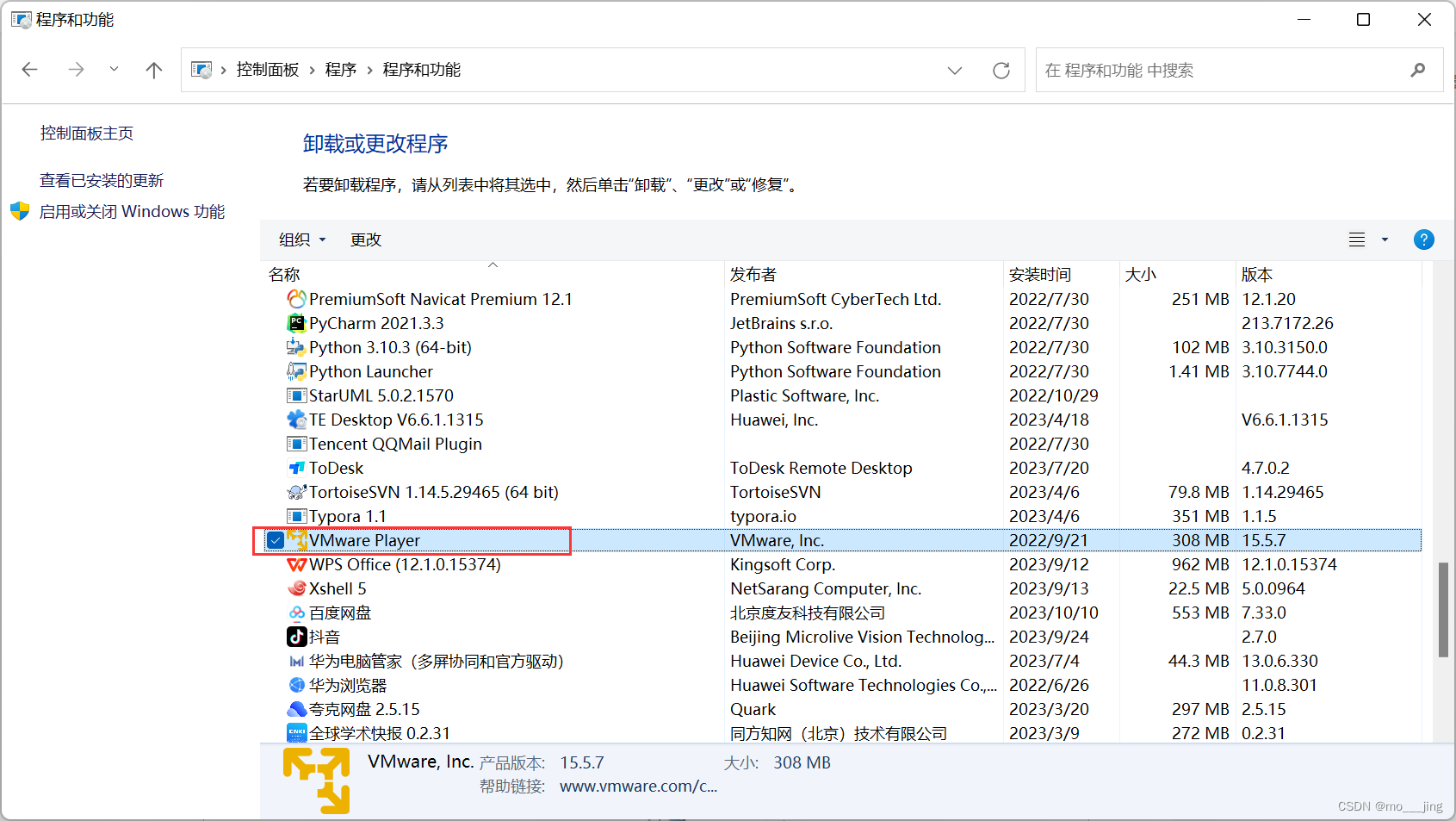Go back with the left arrow
This screenshot has height=821, width=1456.
(x=30, y=70)
